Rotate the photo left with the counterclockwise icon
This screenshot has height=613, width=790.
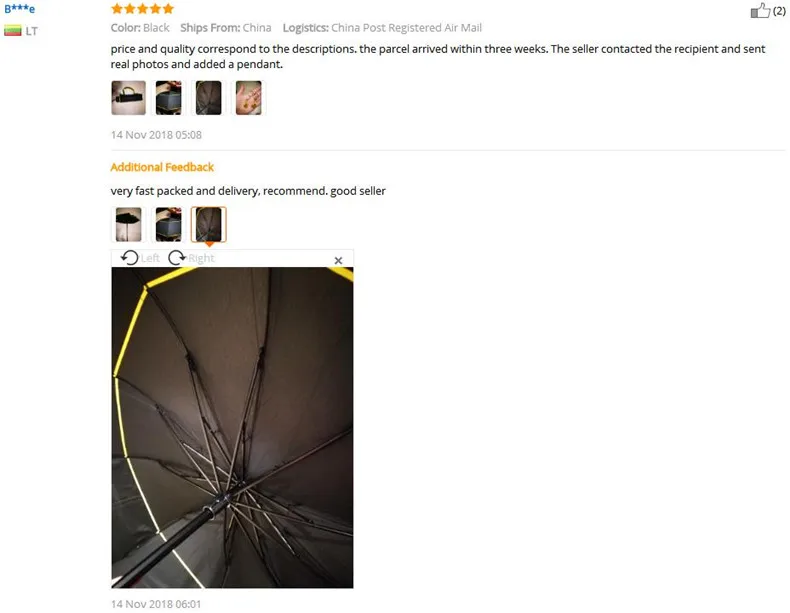[x=129, y=258]
